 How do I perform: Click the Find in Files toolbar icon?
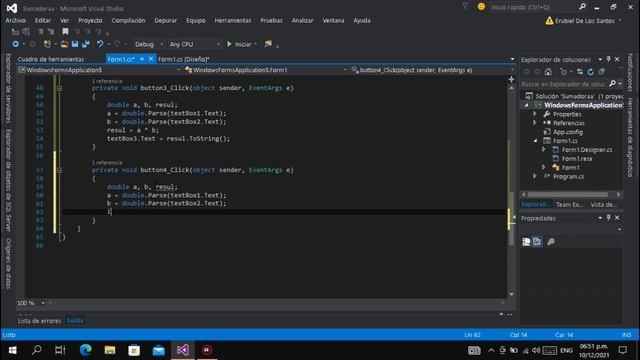click(x=268, y=44)
